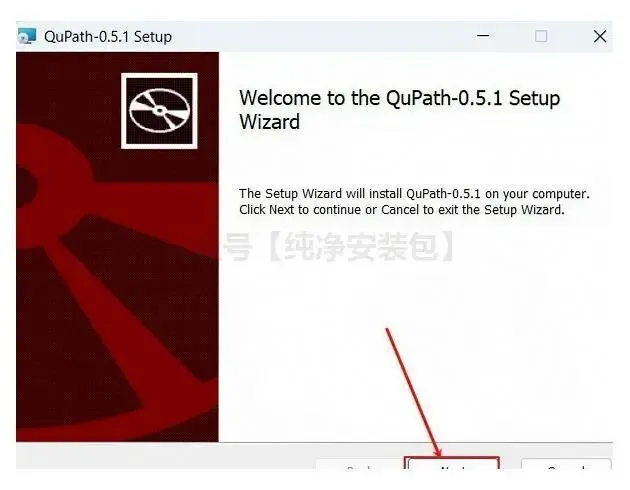Click the title bar empty space

[x=321, y=36]
